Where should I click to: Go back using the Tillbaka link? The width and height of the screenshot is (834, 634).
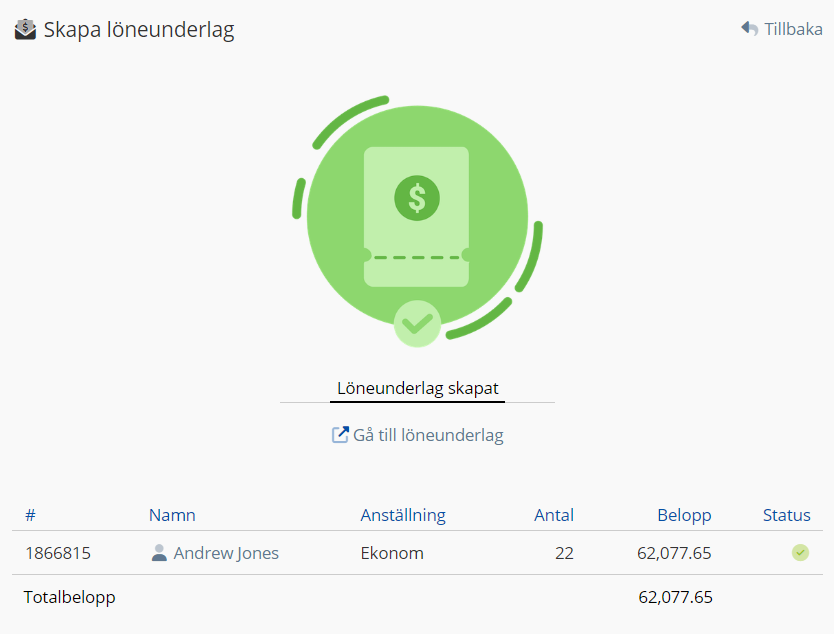coord(793,29)
